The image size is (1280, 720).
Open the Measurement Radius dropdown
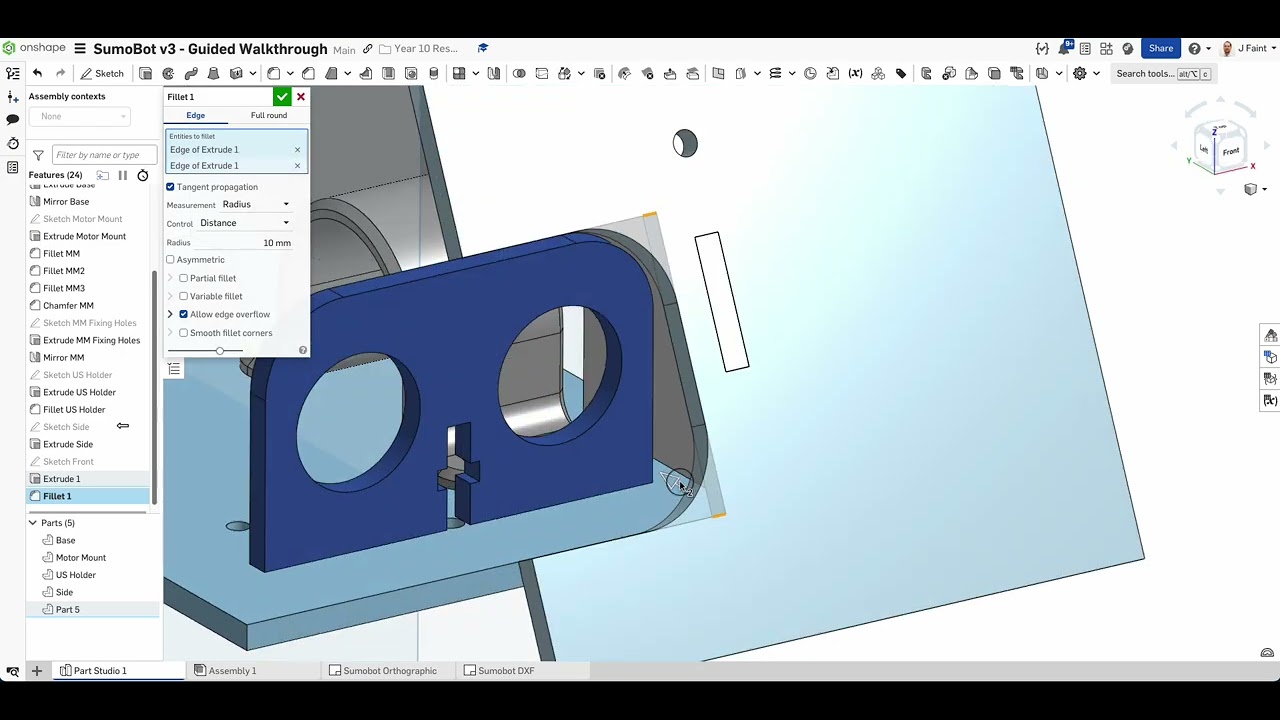tap(256, 204)
